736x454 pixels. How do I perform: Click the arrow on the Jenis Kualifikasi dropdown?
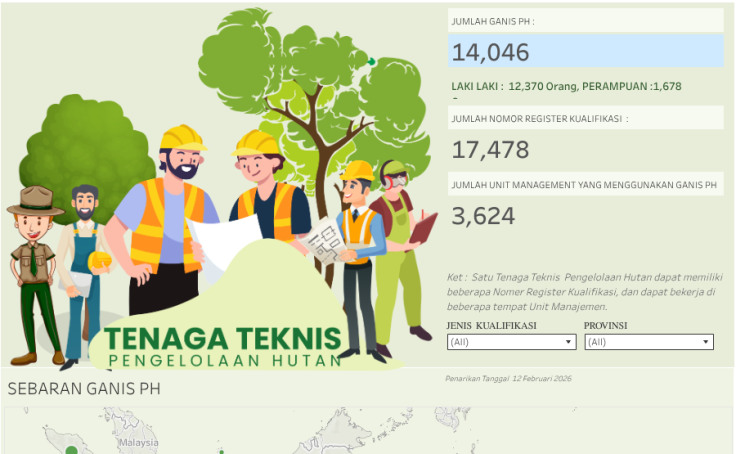(569, 342)
